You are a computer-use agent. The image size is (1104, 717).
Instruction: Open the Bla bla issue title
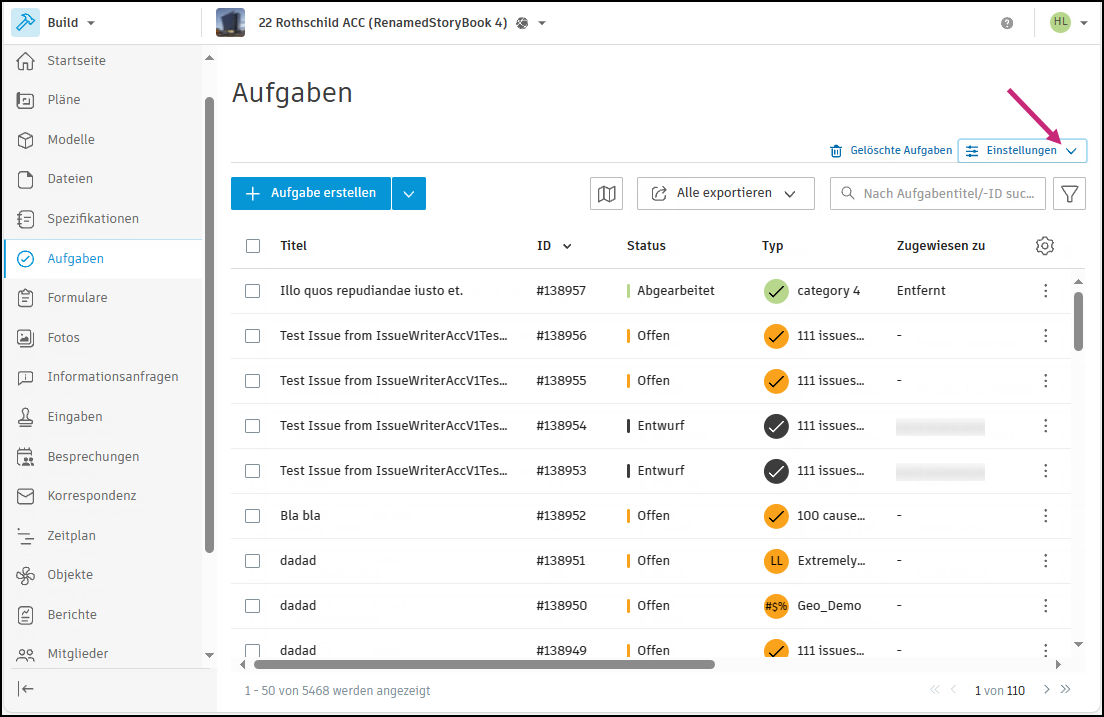tap(300, 516)
